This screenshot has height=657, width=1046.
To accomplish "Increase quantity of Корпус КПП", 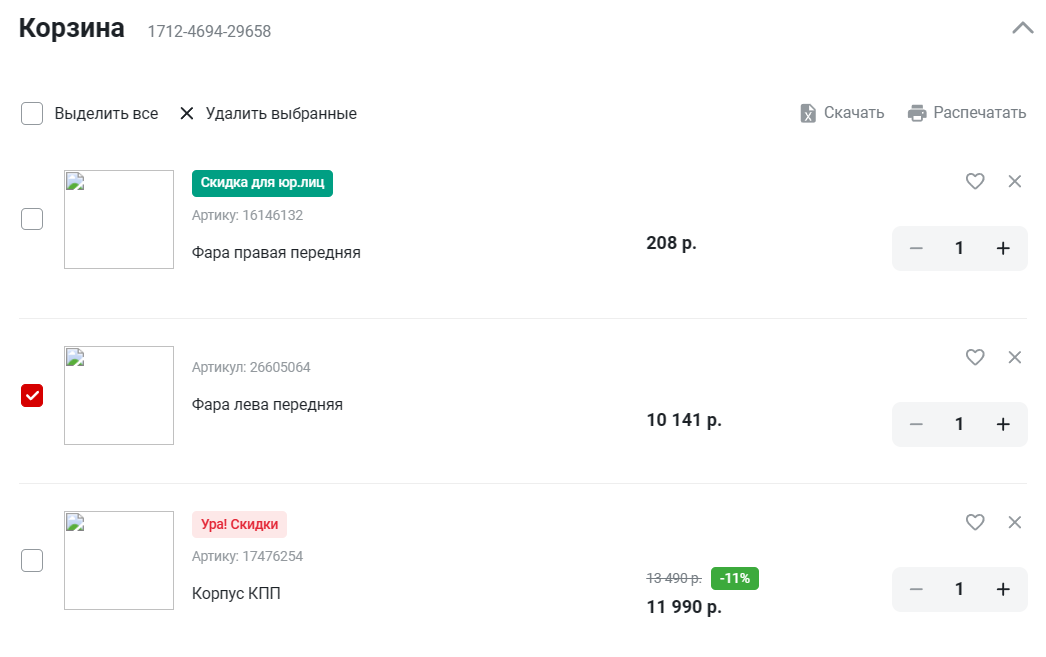I will (1003, 589).
